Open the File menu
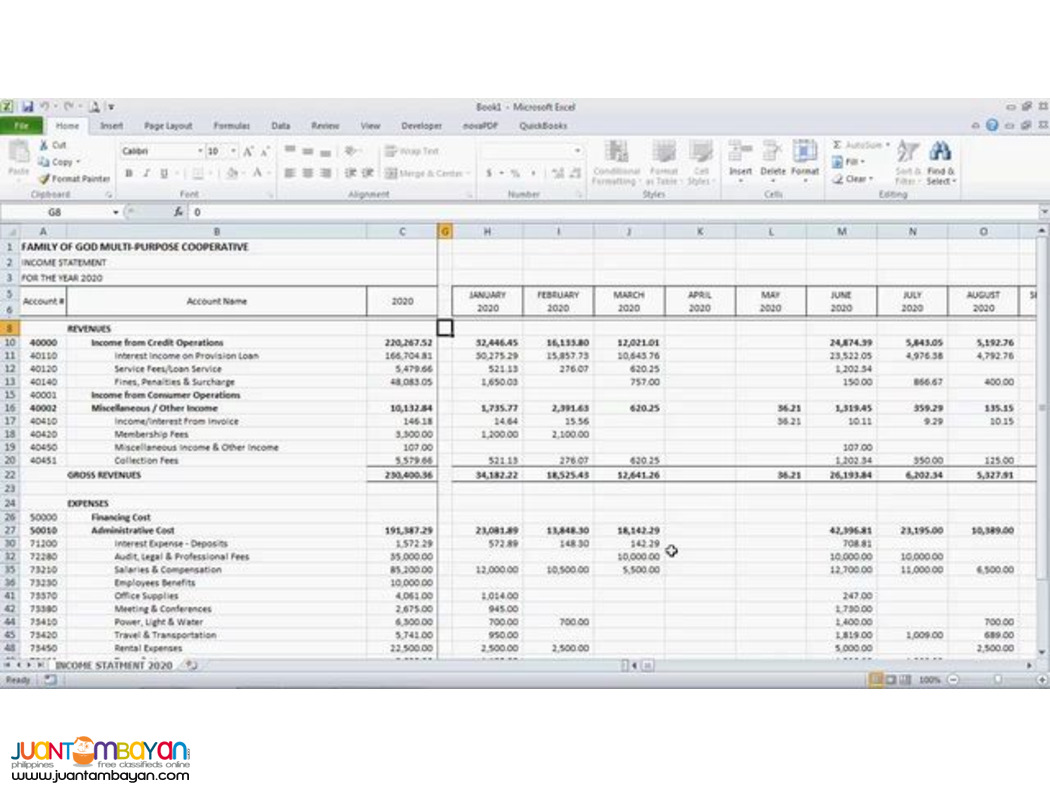The width and height of the screenshot is (1050, 788). (x=22, y=126)
